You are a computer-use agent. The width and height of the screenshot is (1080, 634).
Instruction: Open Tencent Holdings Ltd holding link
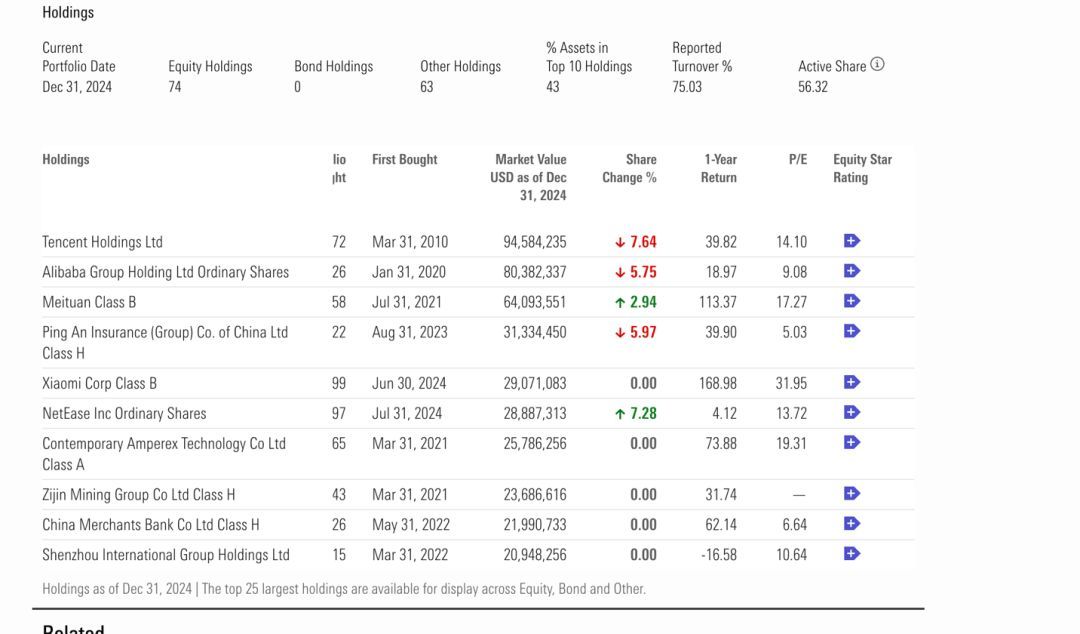click(x=102, y=242)
